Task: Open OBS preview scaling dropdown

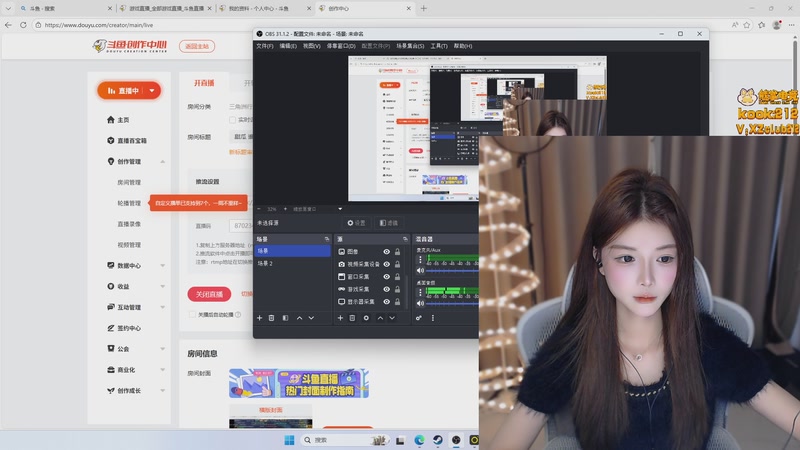Action: [x=340, y=209]
